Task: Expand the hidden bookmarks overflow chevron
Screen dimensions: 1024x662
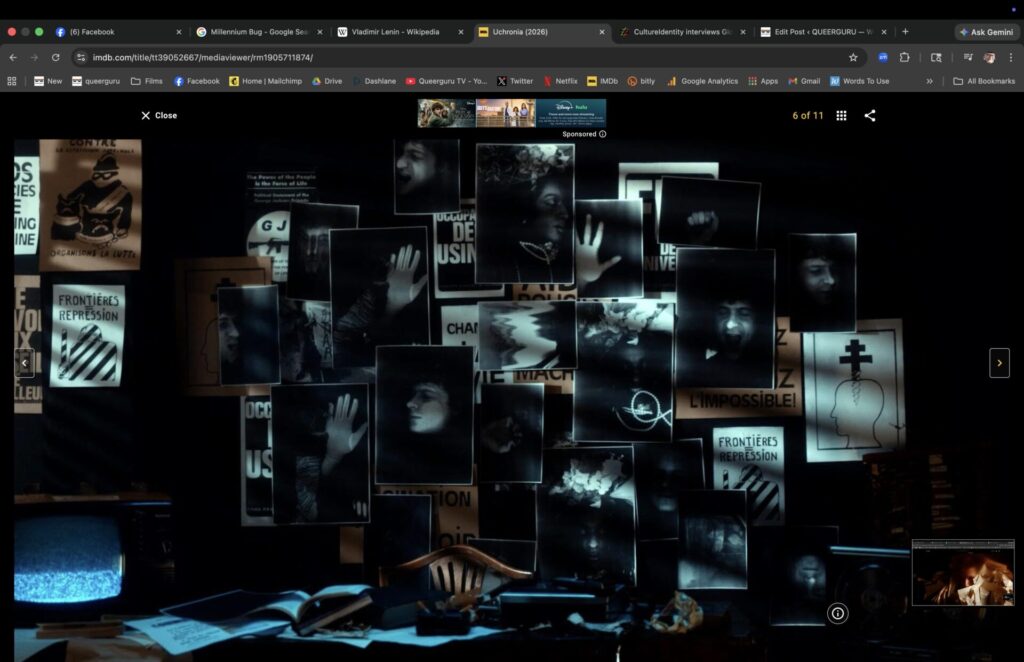Action: click(x=929, y=81)
